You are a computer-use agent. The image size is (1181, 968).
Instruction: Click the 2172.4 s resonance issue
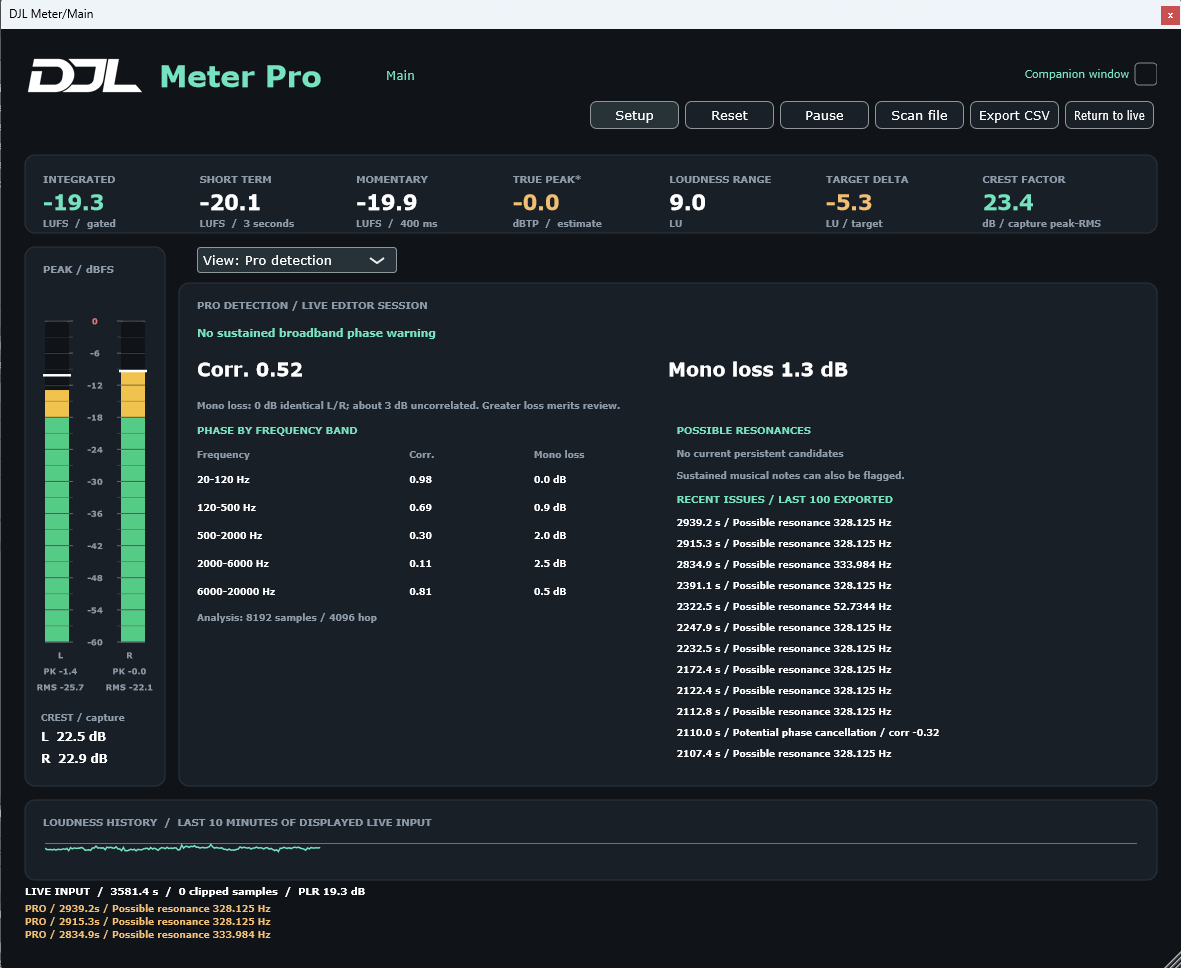coord(784,669)
